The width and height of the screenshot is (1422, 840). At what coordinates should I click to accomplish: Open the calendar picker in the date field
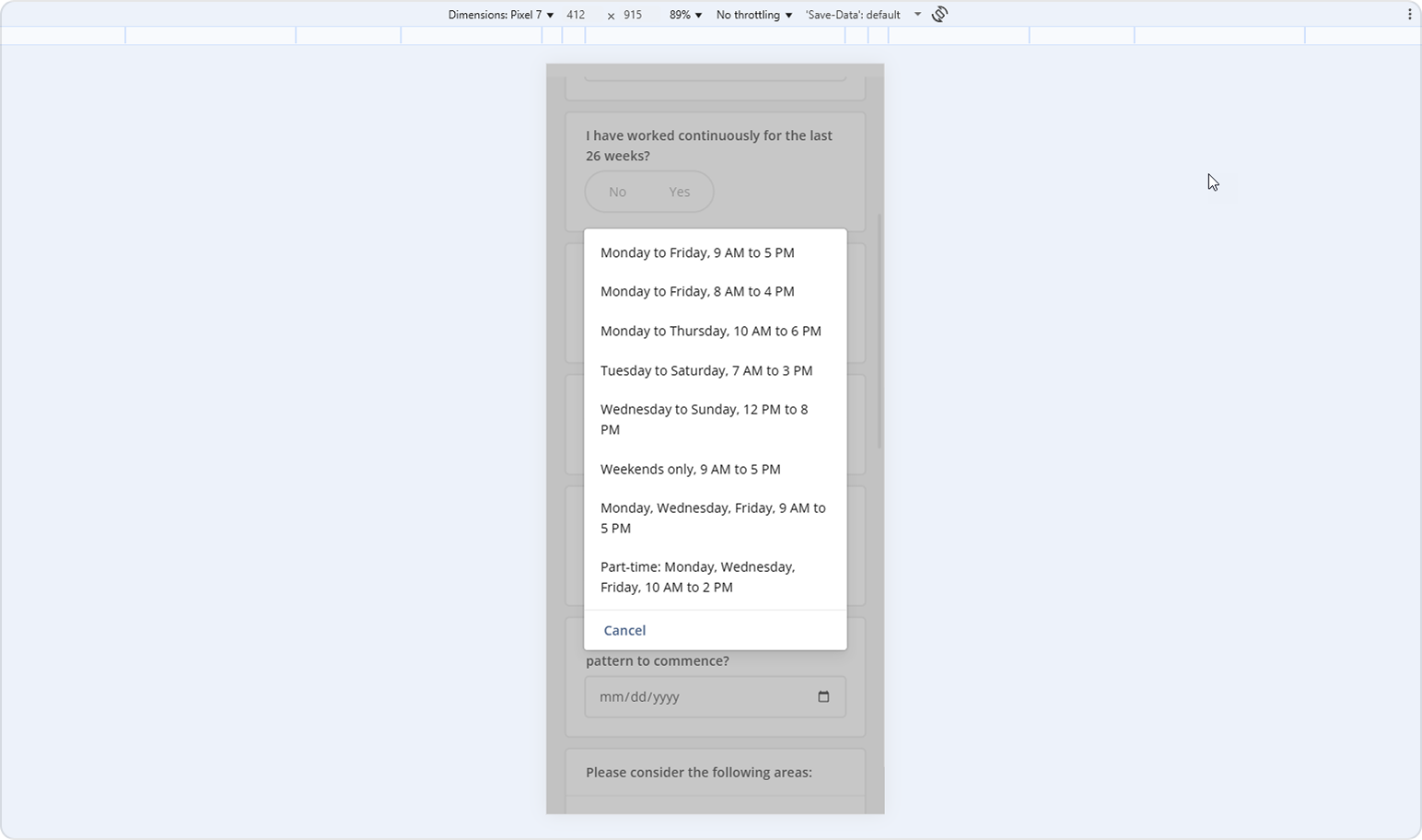pos(822,697)
